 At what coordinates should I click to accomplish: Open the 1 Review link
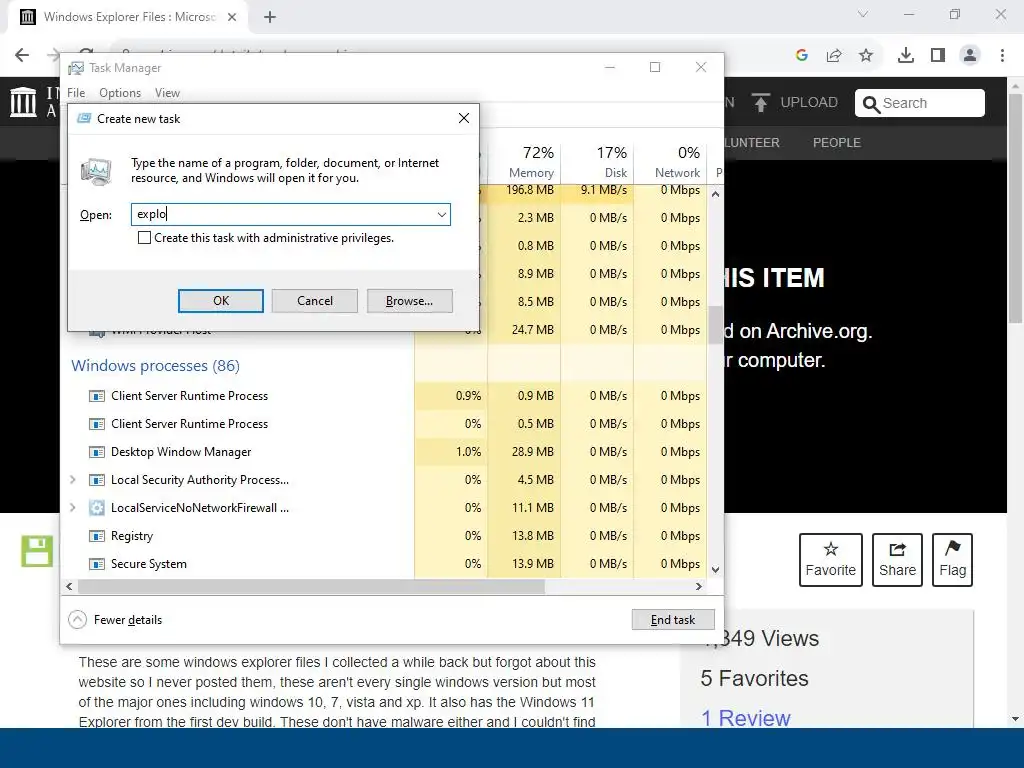click(x=745, y=718)
